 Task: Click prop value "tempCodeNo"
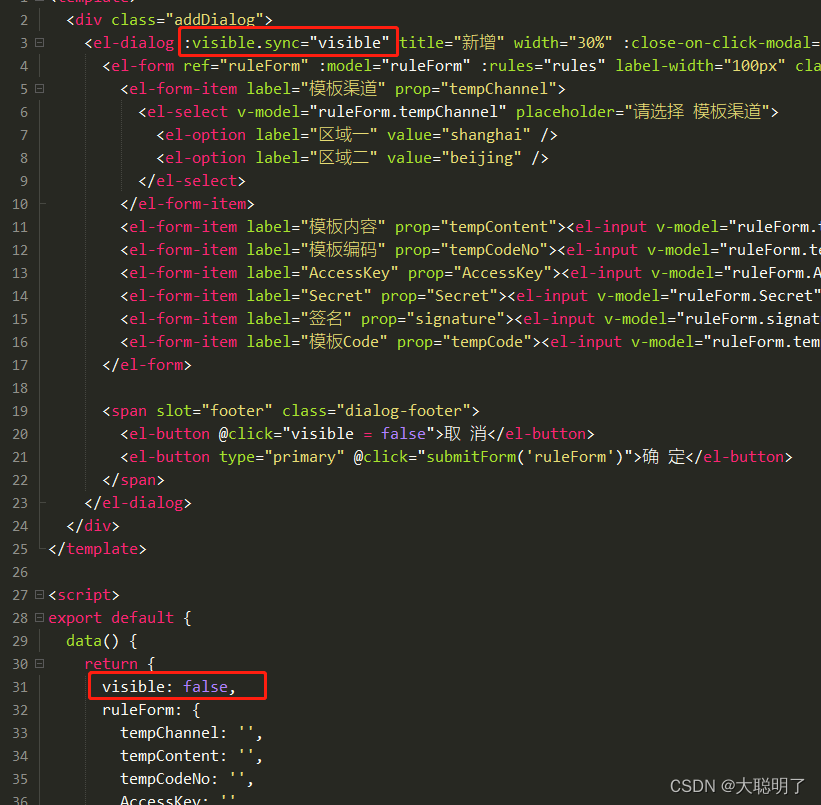(x=494, y=250)
